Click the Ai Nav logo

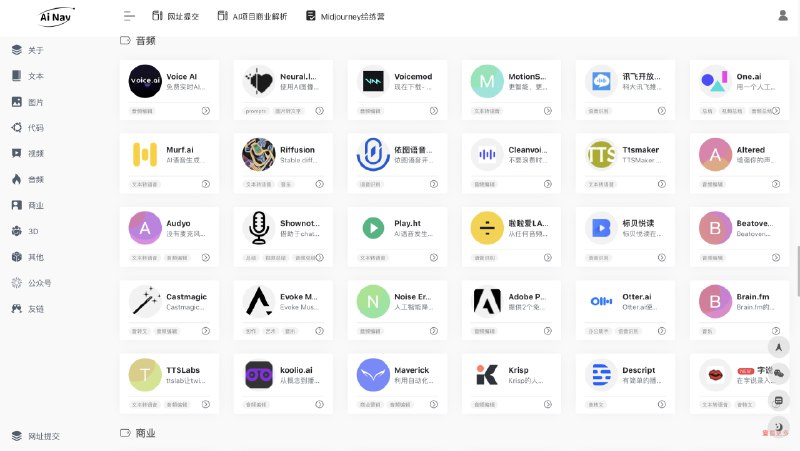(x=57, y=17)
